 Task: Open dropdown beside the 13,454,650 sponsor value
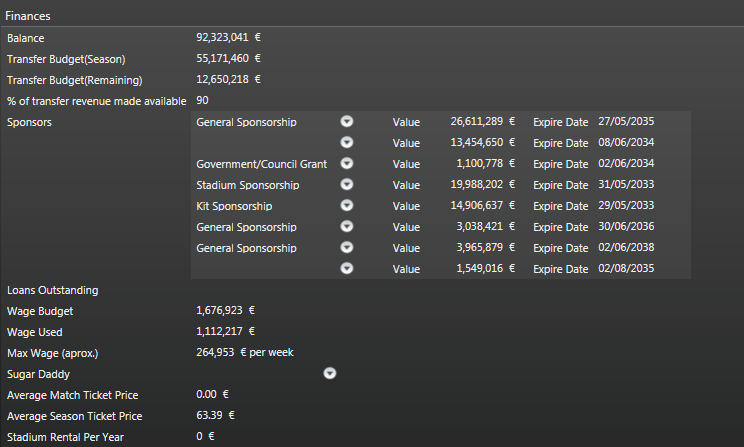pyautogui.click(x=347, y=142)
